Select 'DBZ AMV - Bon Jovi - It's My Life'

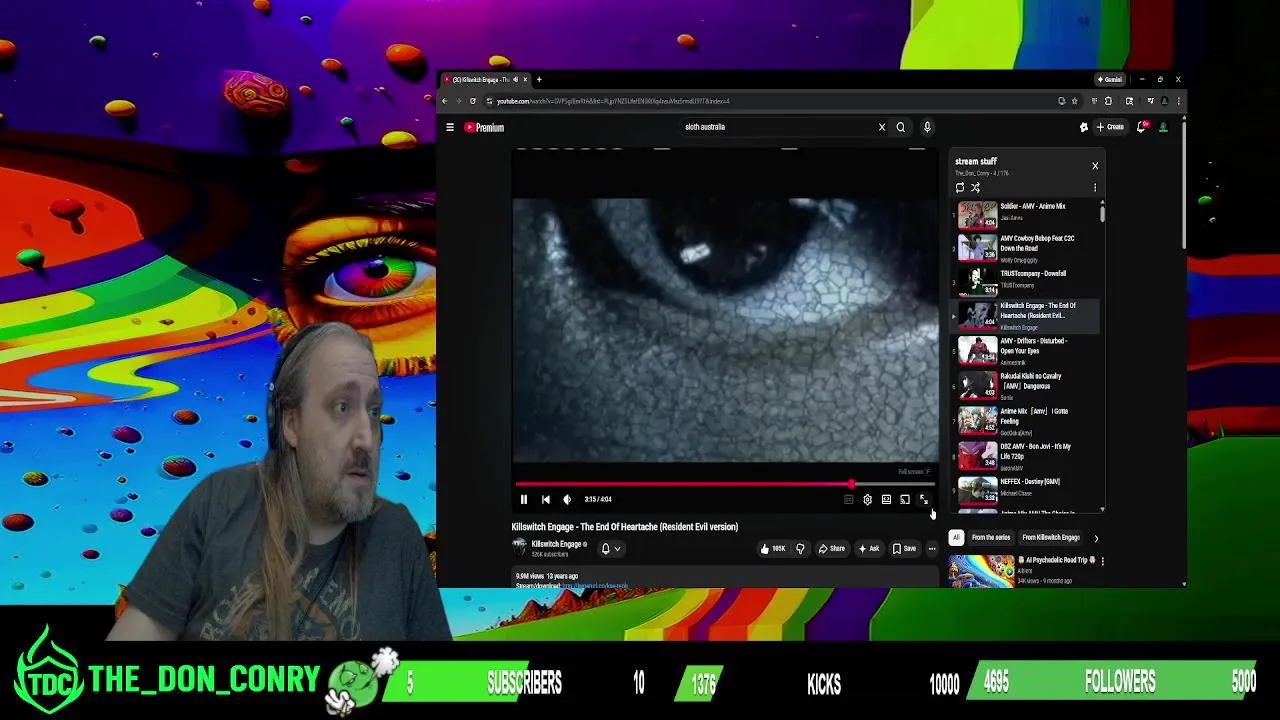coord(1025,456)
